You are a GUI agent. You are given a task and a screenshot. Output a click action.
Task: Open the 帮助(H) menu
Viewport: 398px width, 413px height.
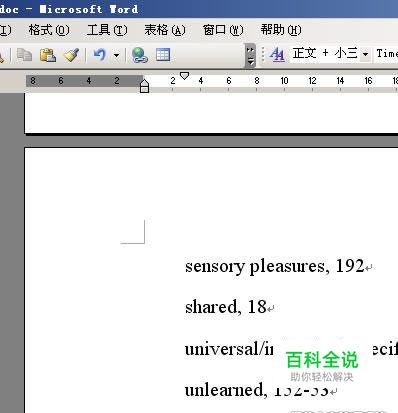coord(281,30)
